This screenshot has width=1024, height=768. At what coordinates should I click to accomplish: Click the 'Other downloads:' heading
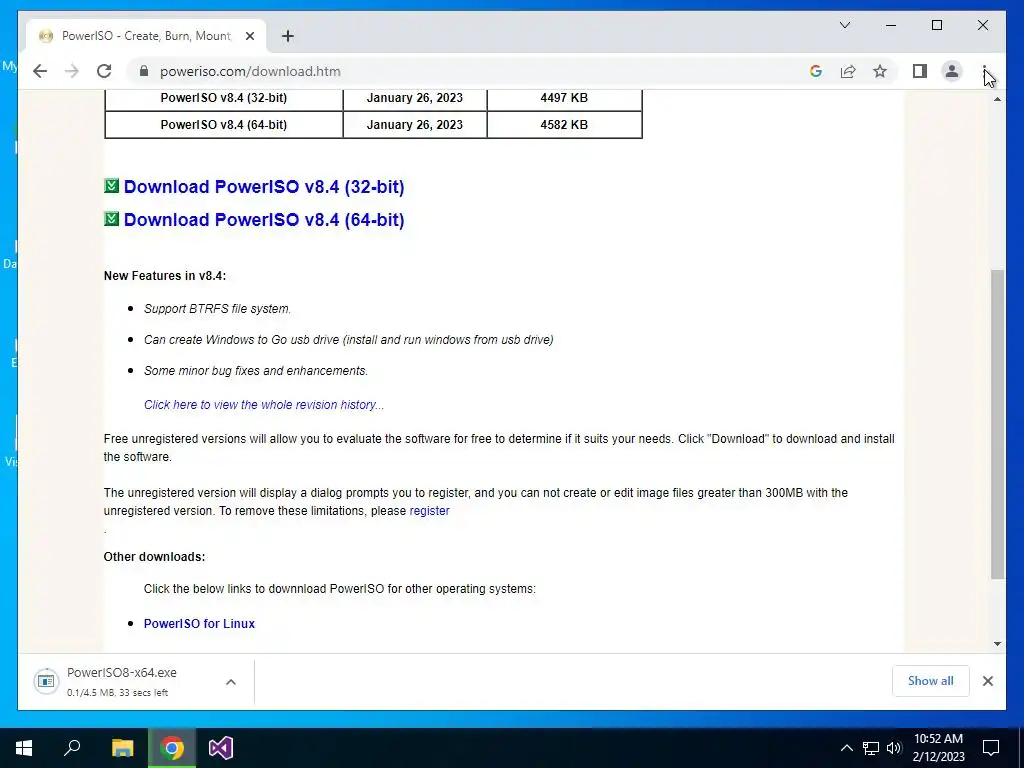click(154, 557)
